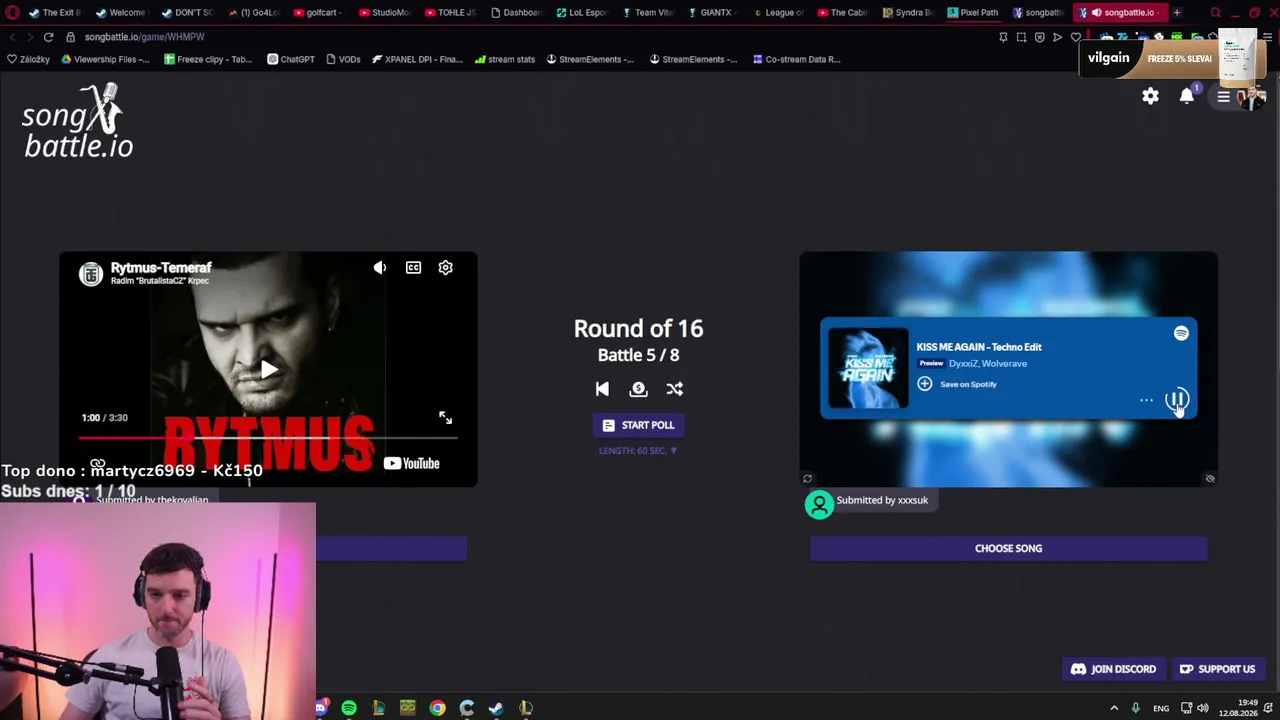Play the Rytmus-Temeraf YouTube video
Image resolution: width=1280 pixels, height=720 pixels.
268,370
